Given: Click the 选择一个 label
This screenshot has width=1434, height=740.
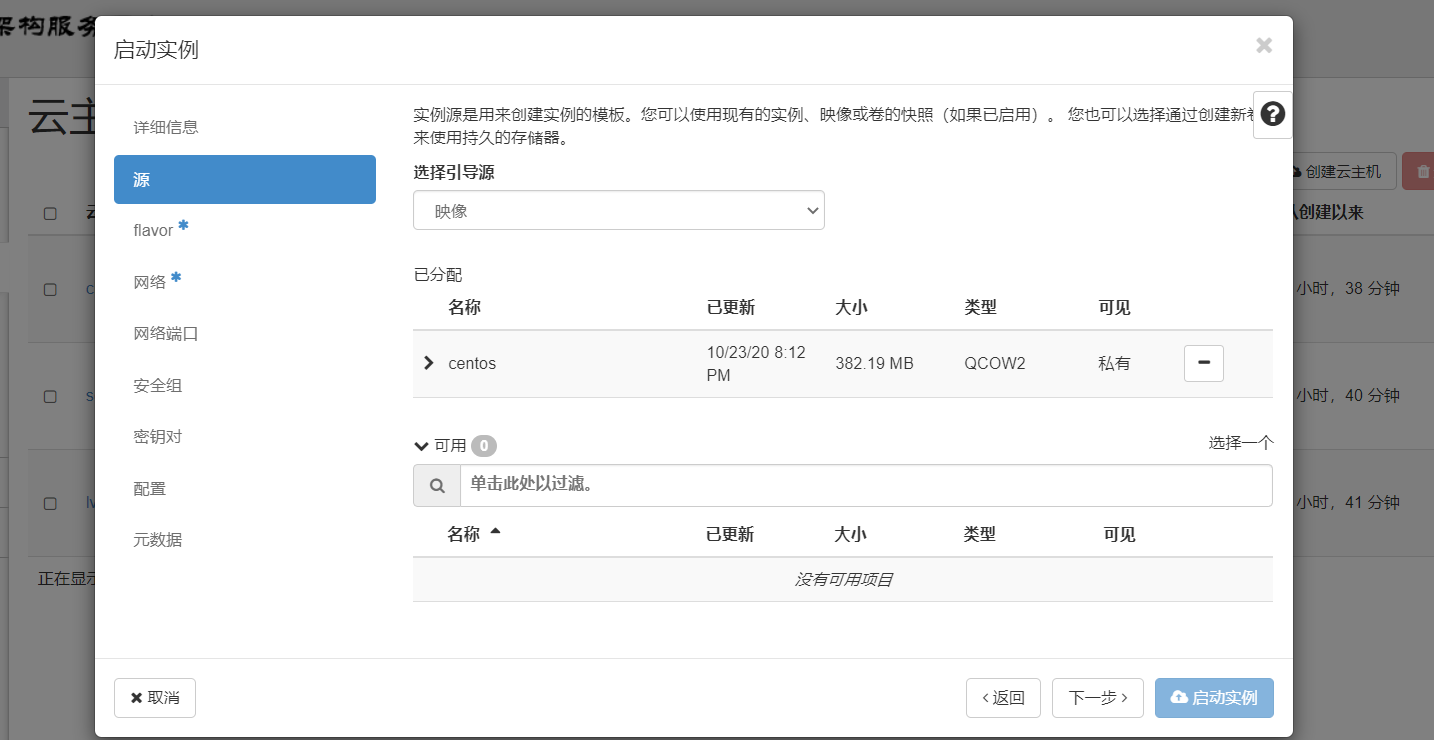Looking at the screenshot, I should [x=1241, y=443].
